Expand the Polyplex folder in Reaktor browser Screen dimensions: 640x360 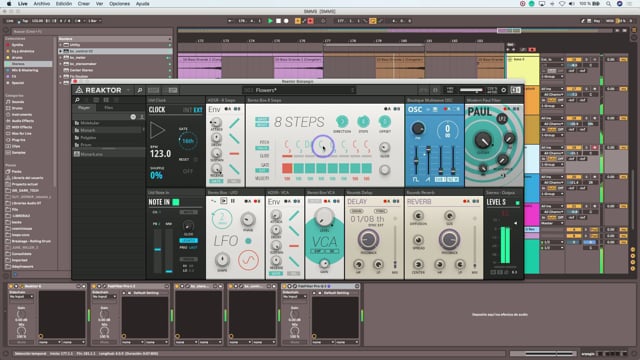(x=87, y=138)
